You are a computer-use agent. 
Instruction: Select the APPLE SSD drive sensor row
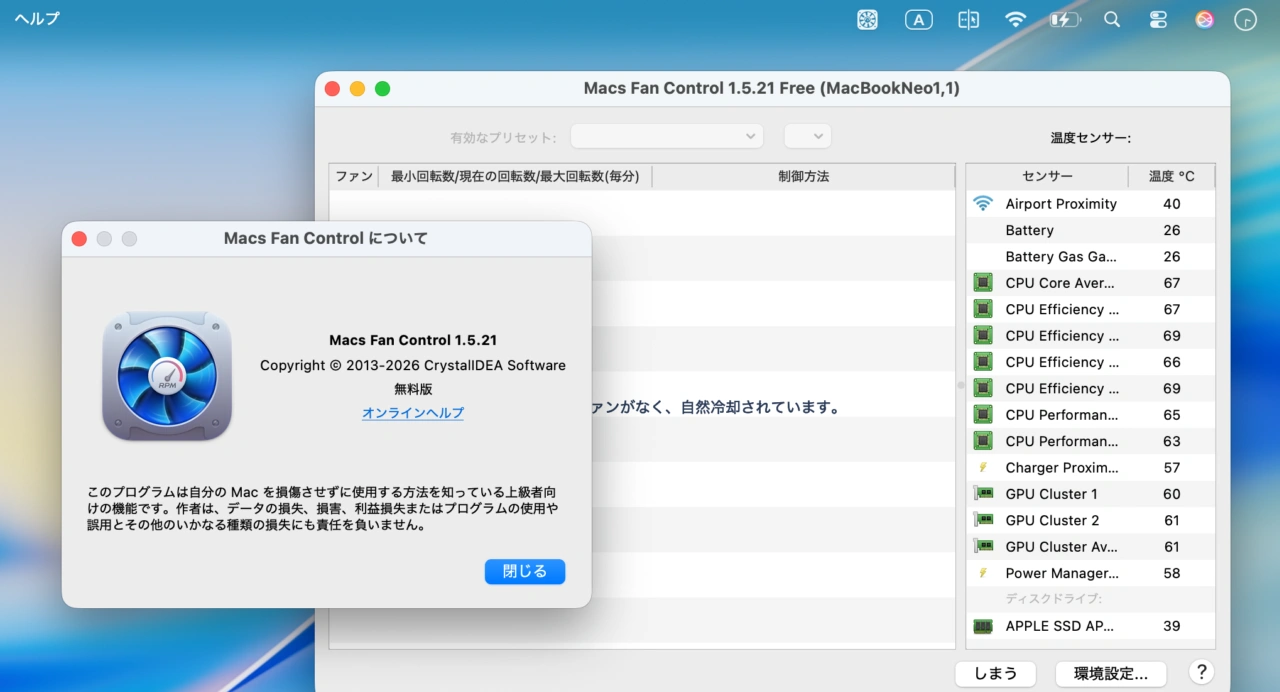[x=1090, y=626]
